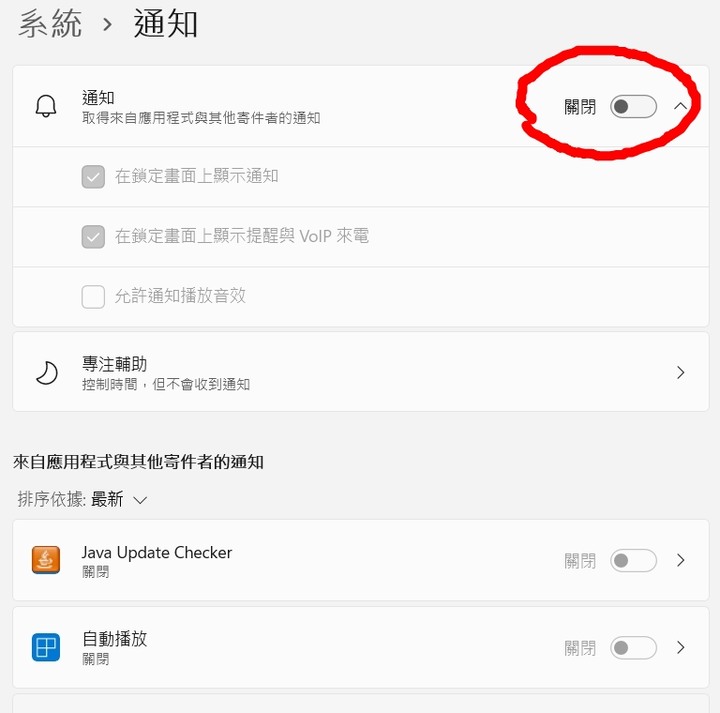The height and width of the screenshot is (713, 720).
Task: Expand Java Update Checker details chevron
Action: pos(681,560)
